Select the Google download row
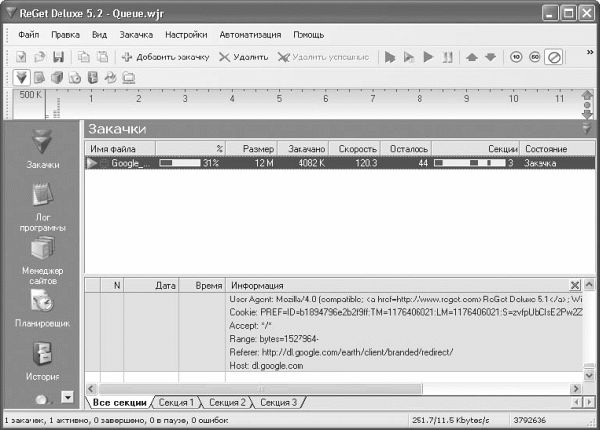This screenshot has width=600, height=430. 340,163
